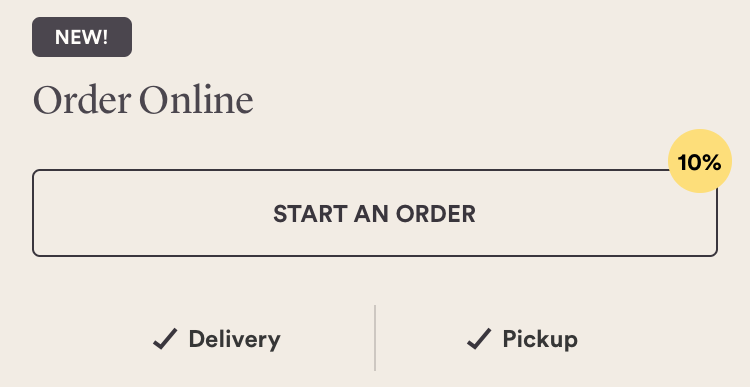Click the word Order in the heading
This screenshot has width=750, height=387.
click(x=81, y=100)
